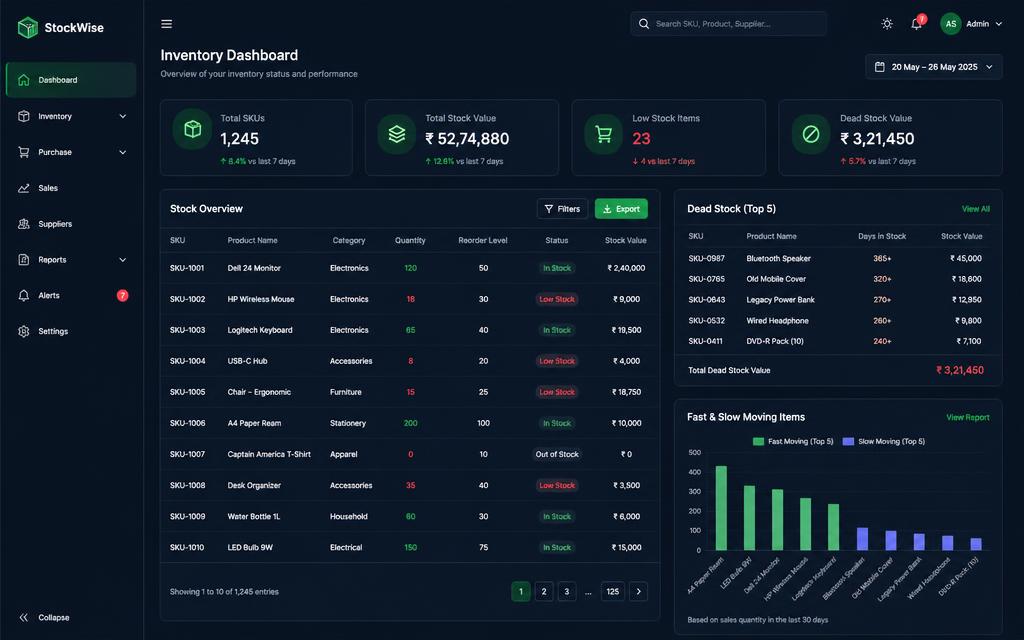Viewport: 1024px width, 640px height.
Task: Open Inventory in the sidebar
Action: [x=71, y=116]
